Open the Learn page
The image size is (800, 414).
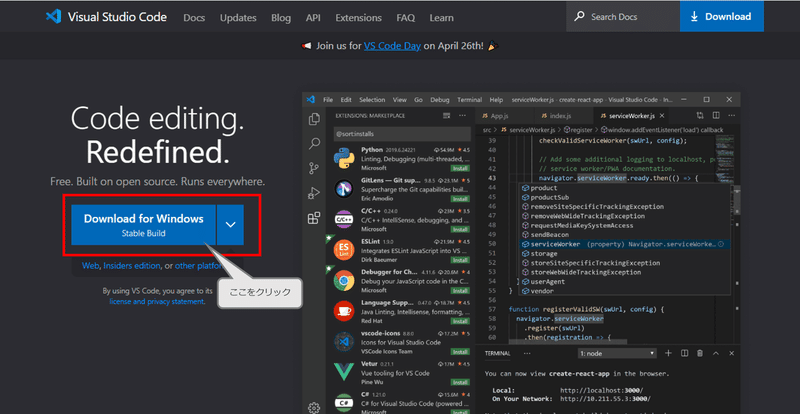[x=441, y=18]
